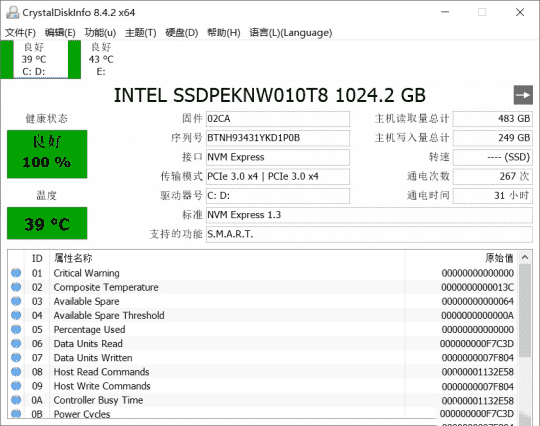Click status circle for Data Units Written row
This screenshot has width=540, height=426.
point(16,357)
